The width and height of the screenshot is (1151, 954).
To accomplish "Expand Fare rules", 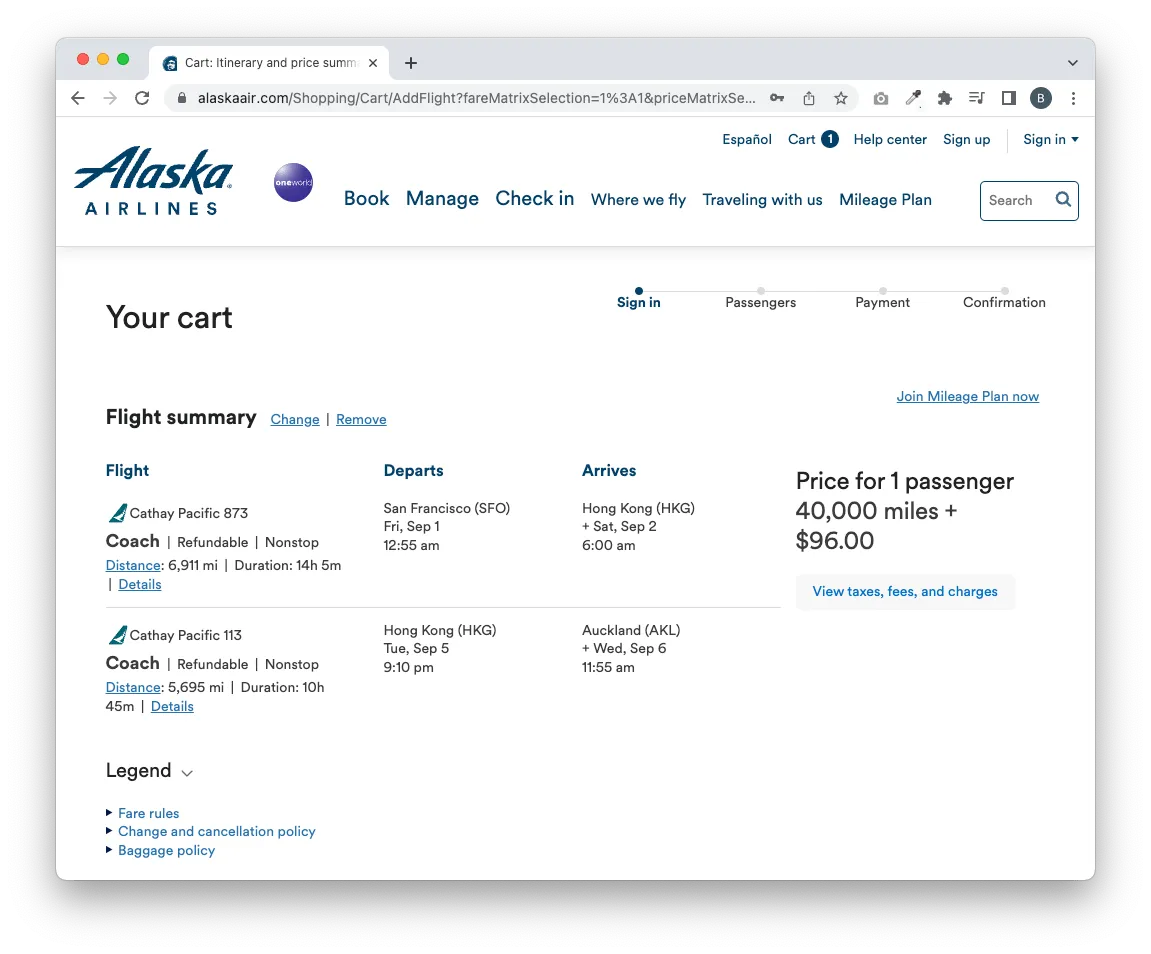I will 148,813.
